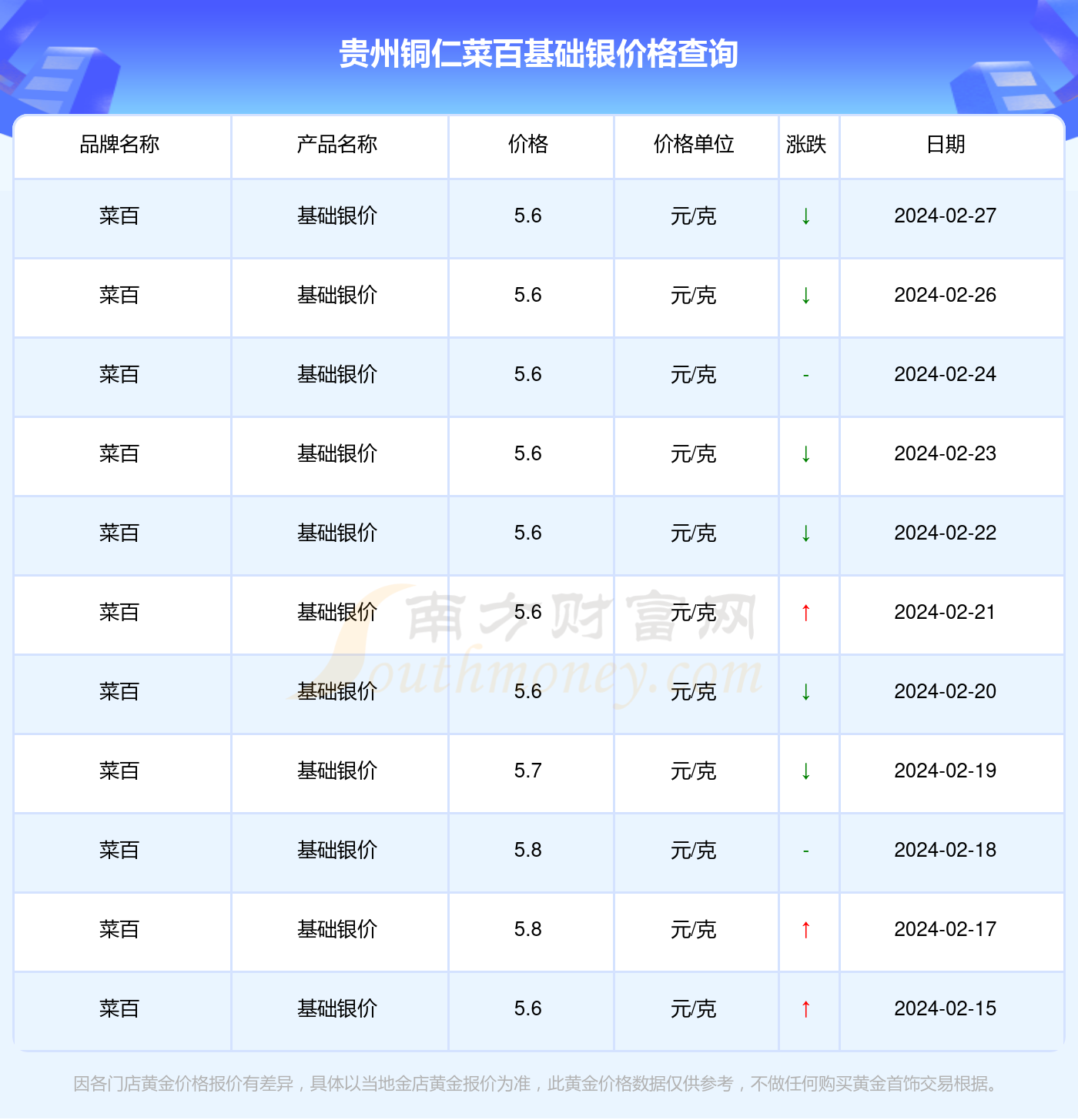Click the date cell 2024-02-18
The image size is (1078, 1120).
[x=946, y=851]
